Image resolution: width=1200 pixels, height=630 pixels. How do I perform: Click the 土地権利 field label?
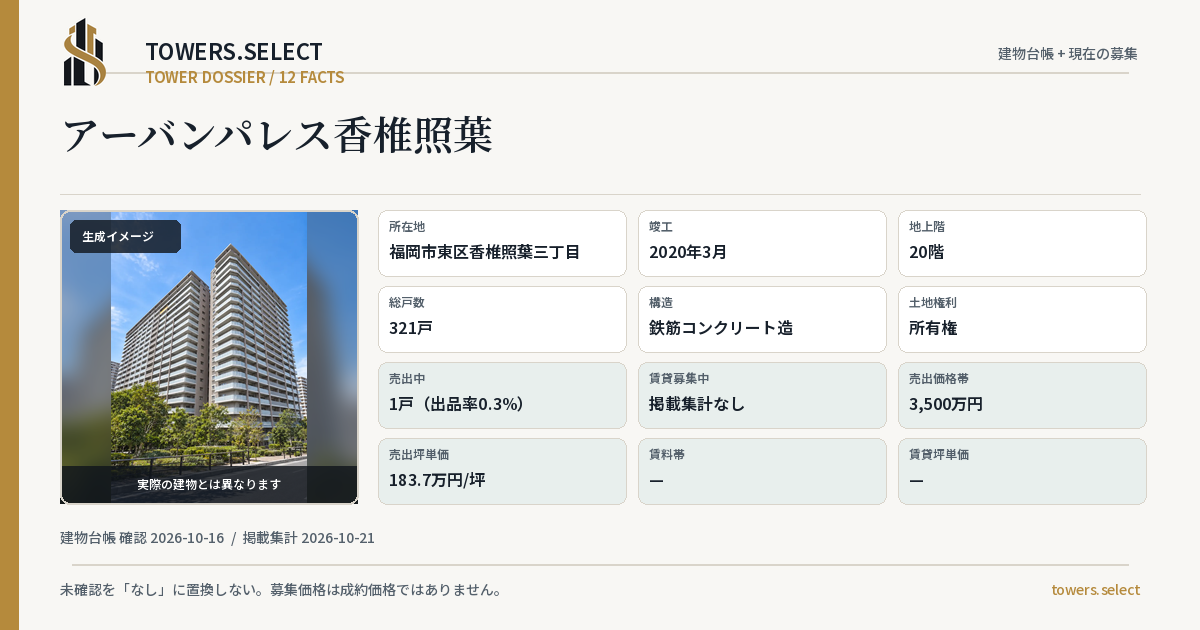pos(933,303)
